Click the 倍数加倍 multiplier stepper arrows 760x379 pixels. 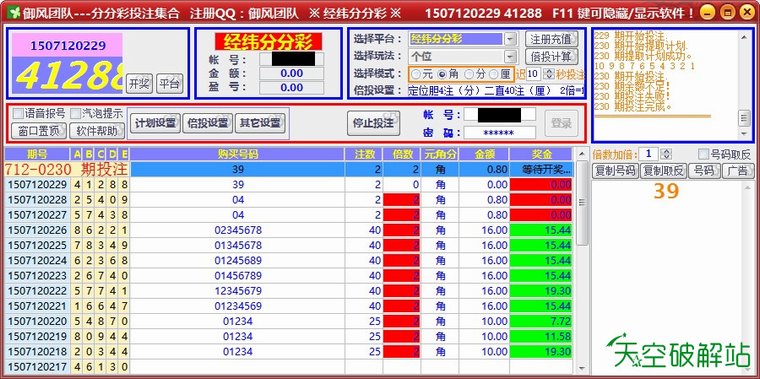666,154
